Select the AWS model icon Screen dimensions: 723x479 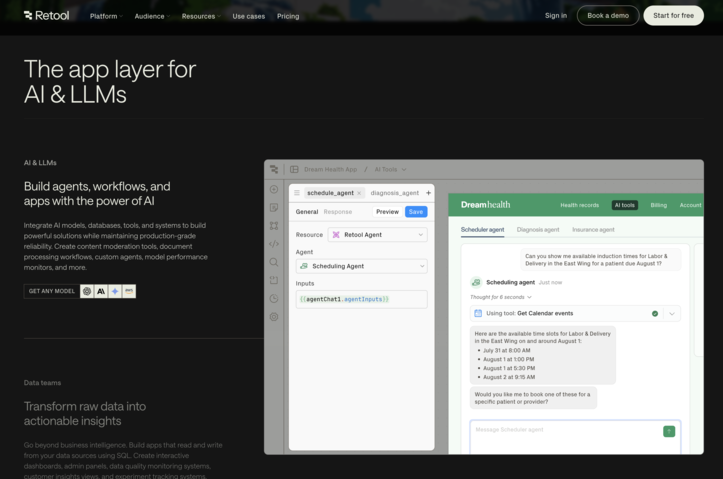click(x=129, y=291)
